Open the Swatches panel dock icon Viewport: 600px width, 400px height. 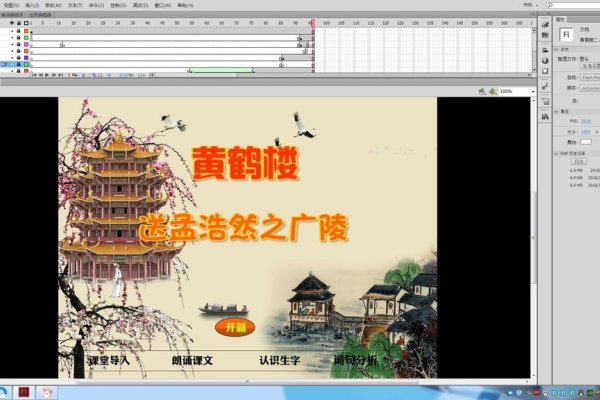(545, 35)
